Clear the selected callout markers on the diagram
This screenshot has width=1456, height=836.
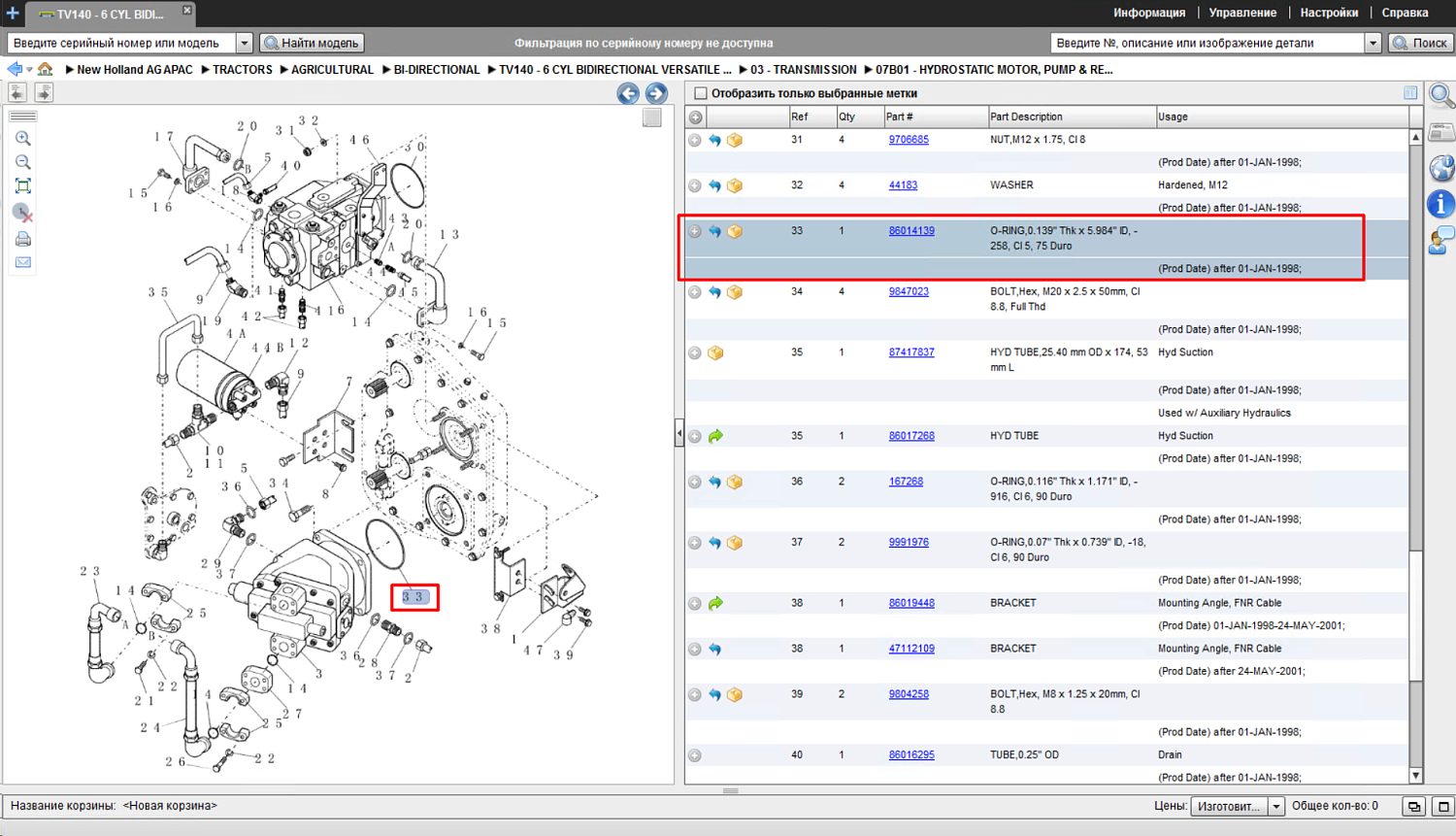point(23,213)
